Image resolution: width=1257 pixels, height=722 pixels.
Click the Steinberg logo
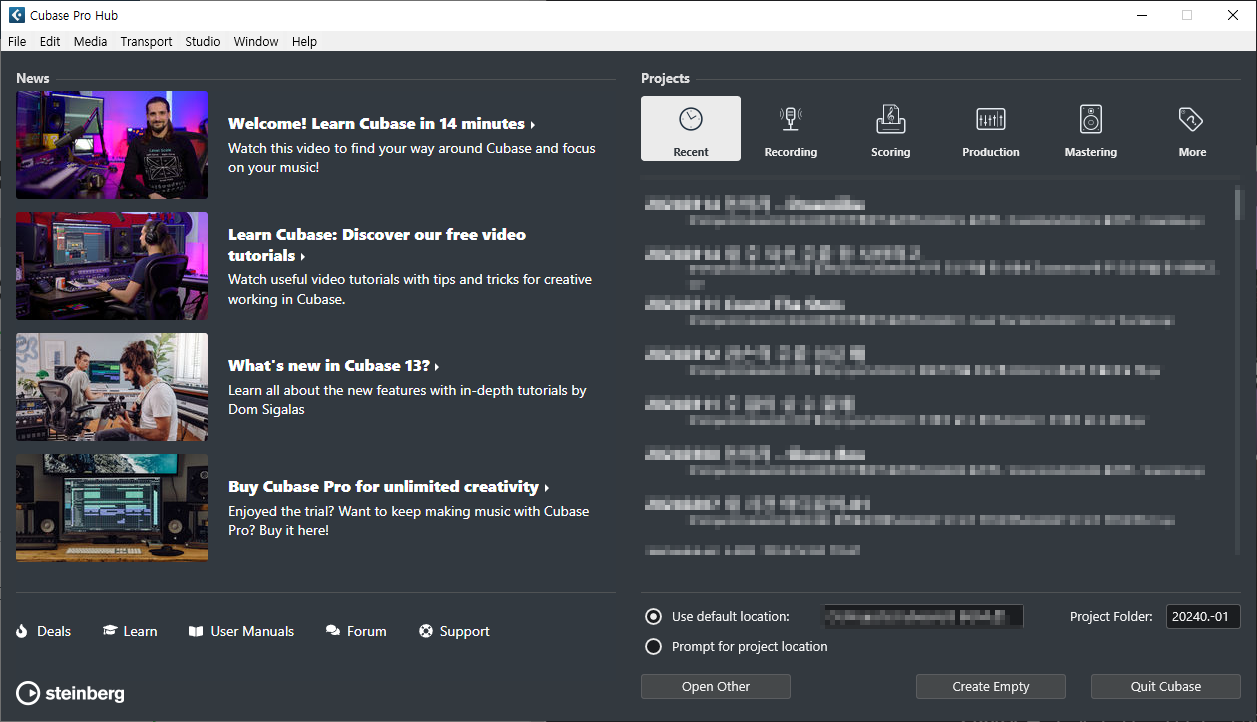coord(71,693)
